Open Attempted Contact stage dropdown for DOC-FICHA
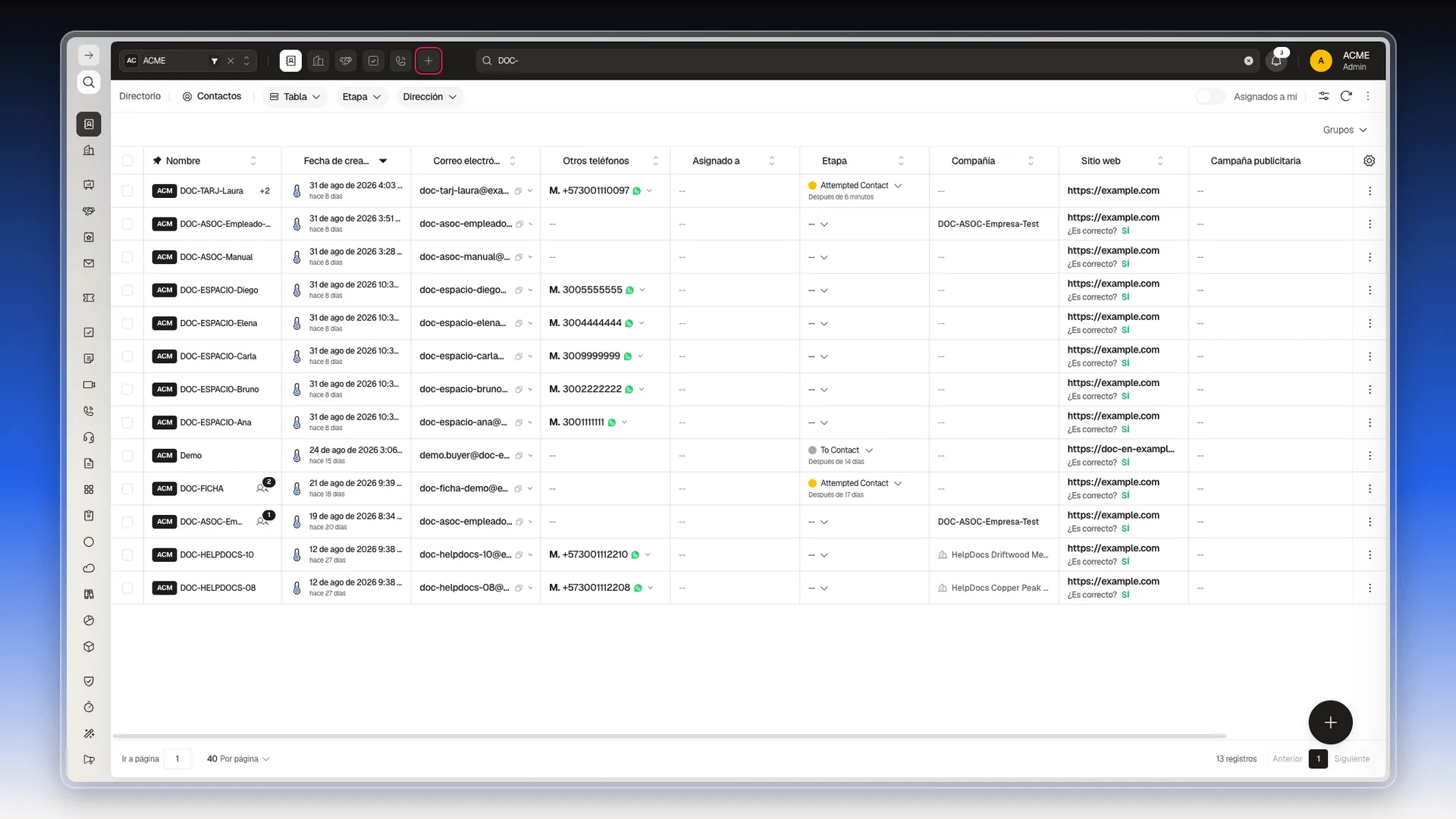1456x819 pixels. [x=898, y=483]
